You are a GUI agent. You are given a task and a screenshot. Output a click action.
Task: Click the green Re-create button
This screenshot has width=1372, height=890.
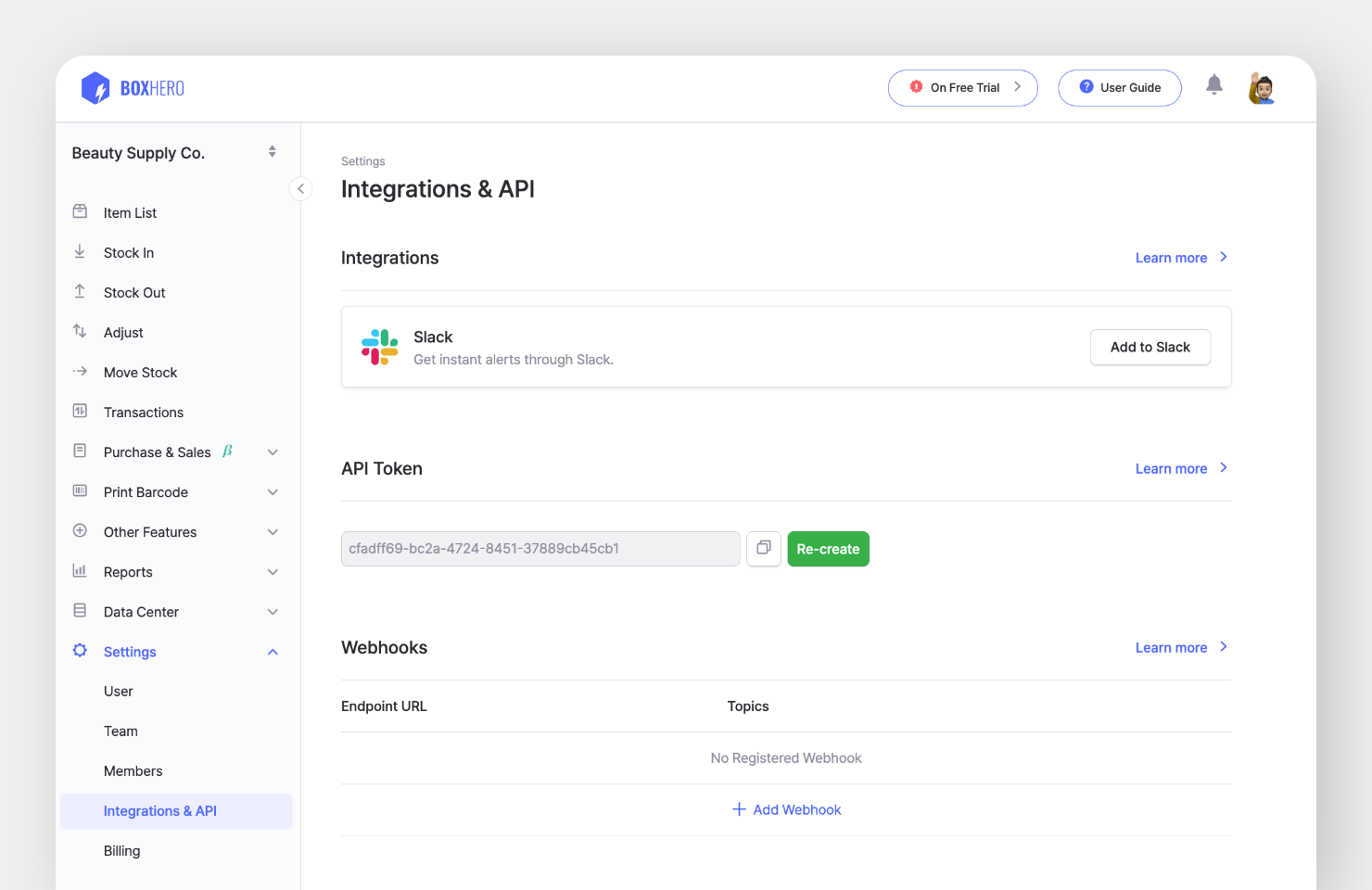coord(828,549)
